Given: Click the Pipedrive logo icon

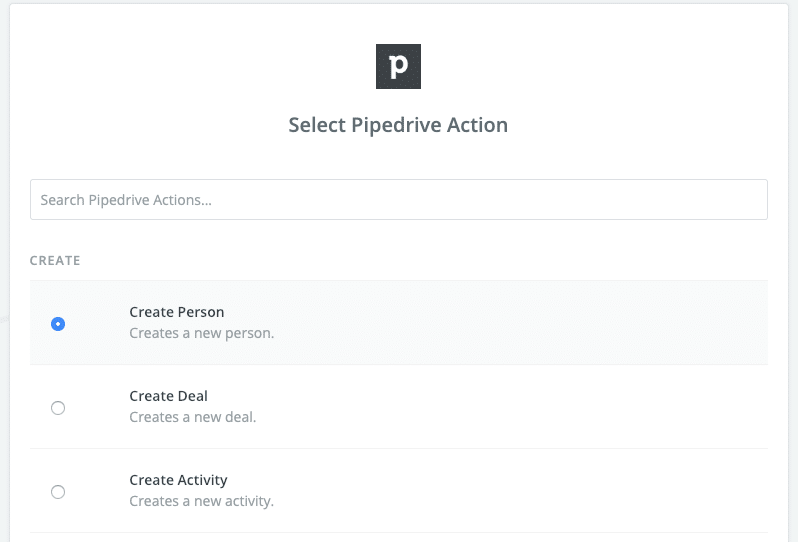Looking at the screenshot, I should pyautogui.click(x=398, y=67).
